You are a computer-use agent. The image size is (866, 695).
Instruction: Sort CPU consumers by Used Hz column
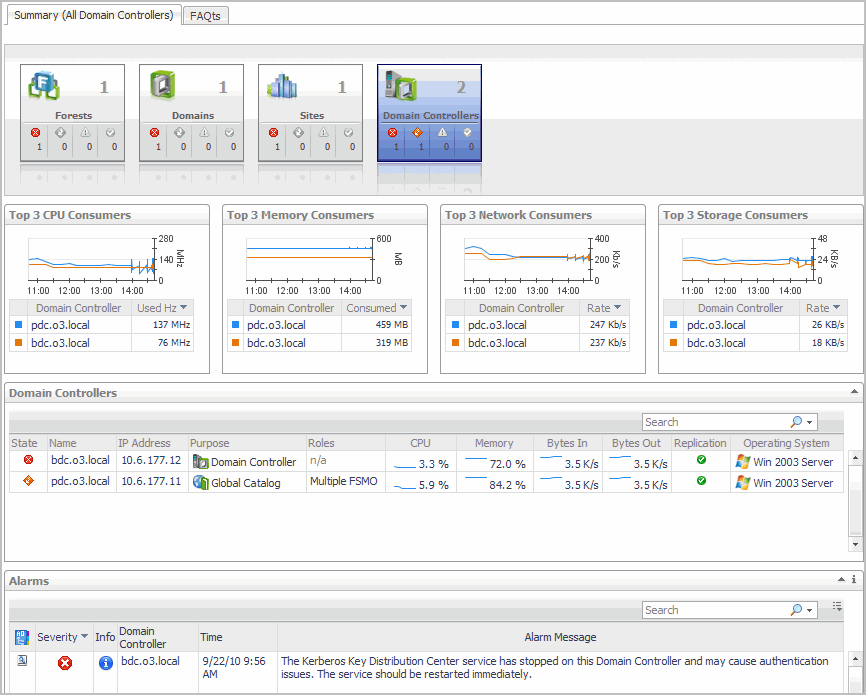[x=163, y=308]
